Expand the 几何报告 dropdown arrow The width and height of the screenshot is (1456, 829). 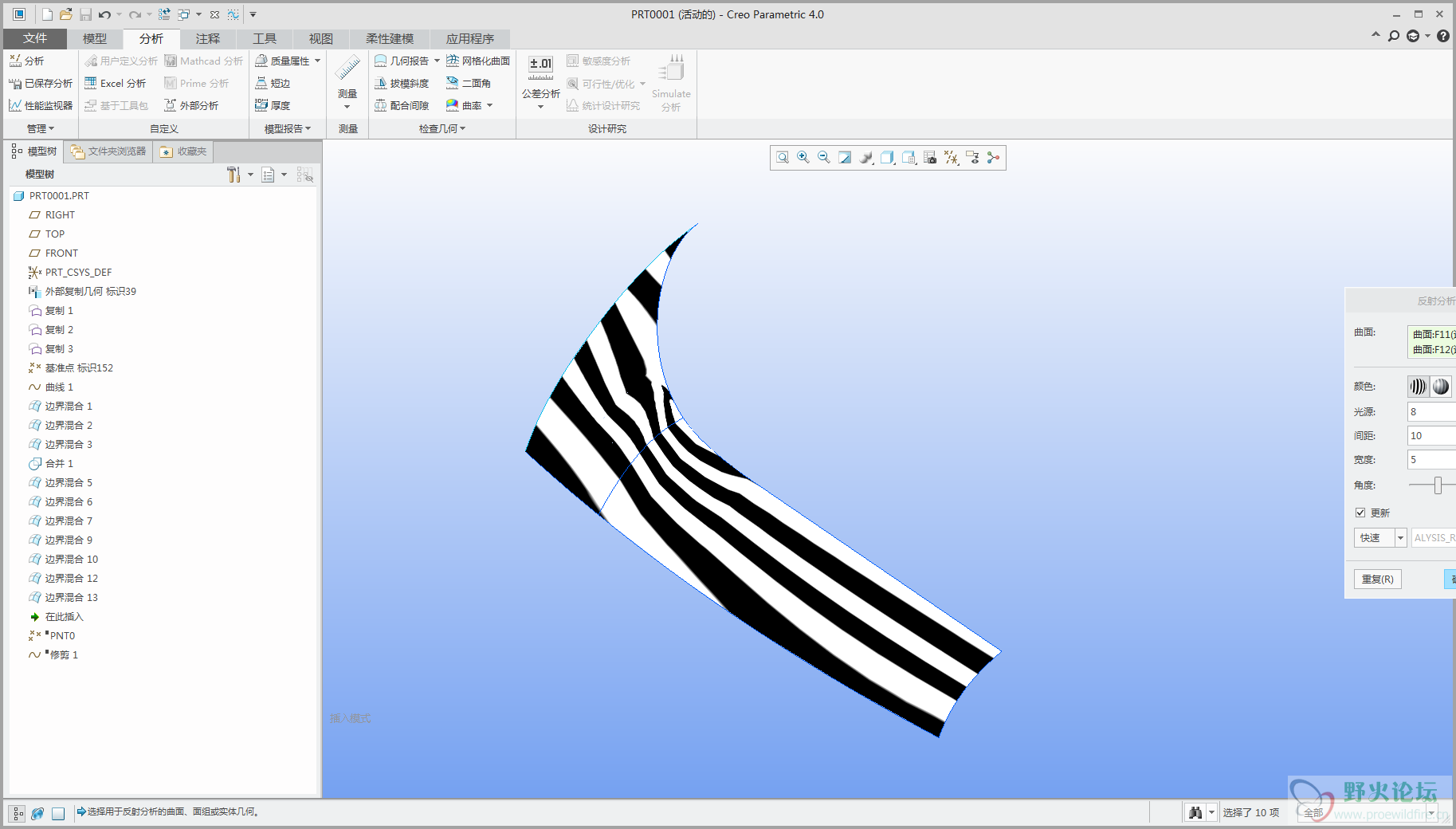point(437,61)
